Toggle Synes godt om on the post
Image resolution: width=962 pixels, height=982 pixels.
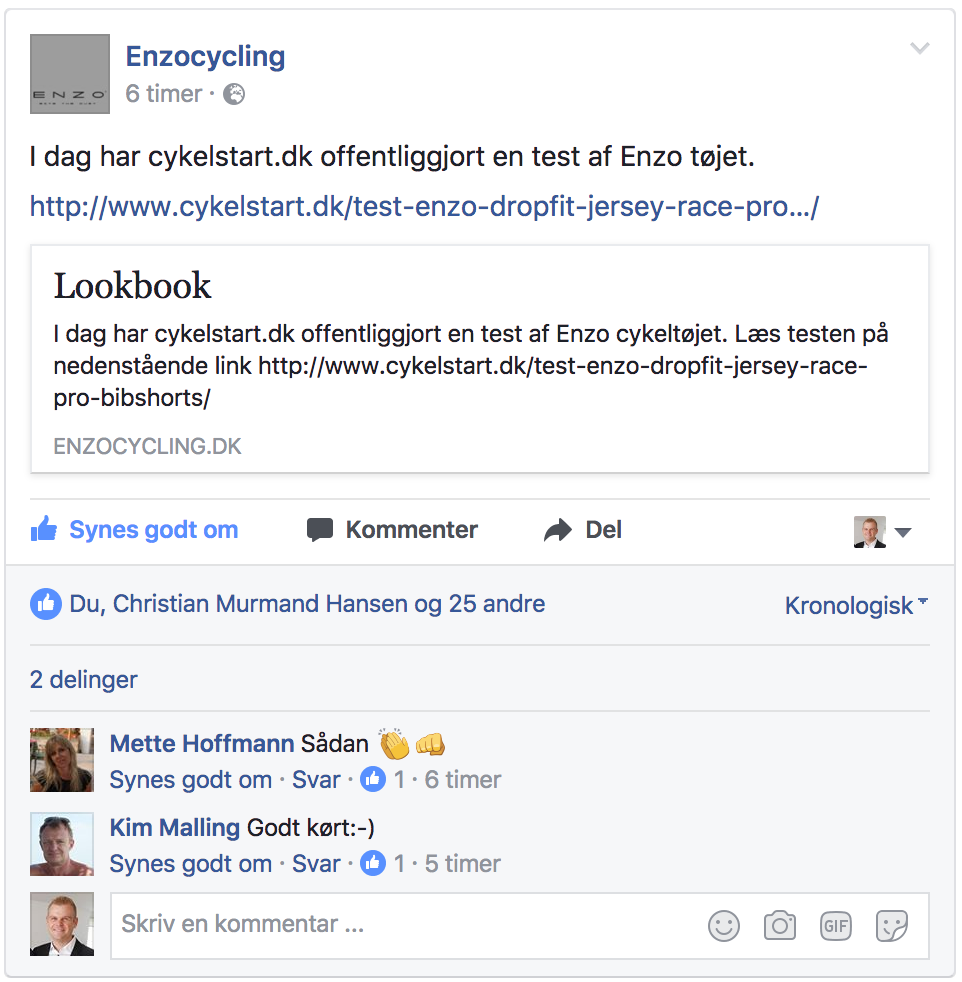coord(134,530)
